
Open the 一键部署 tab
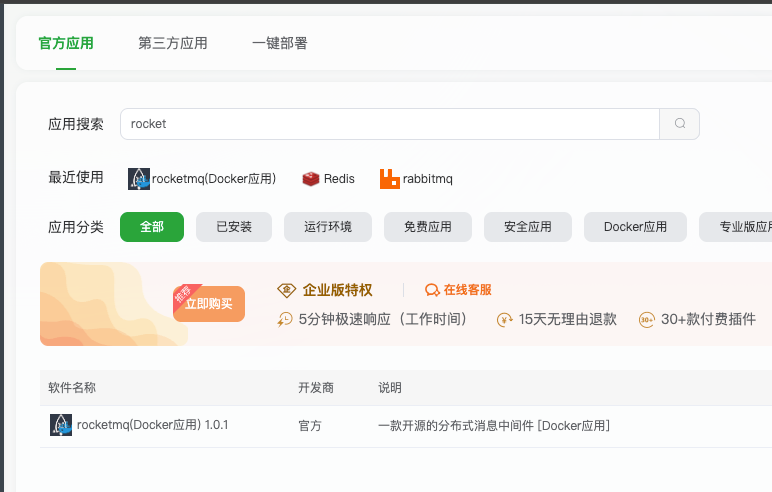click(x=280, y=43)
